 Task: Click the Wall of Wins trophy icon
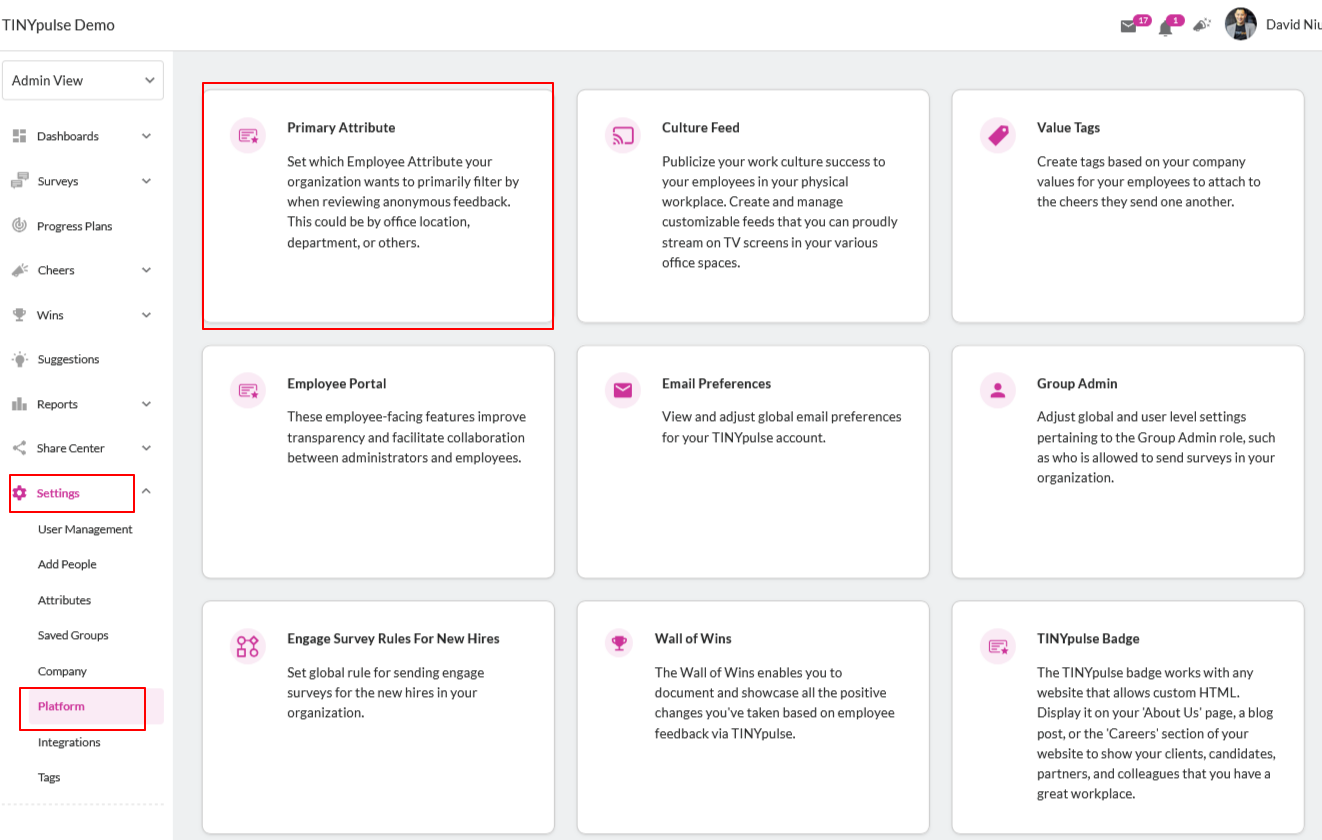[619, 643]
